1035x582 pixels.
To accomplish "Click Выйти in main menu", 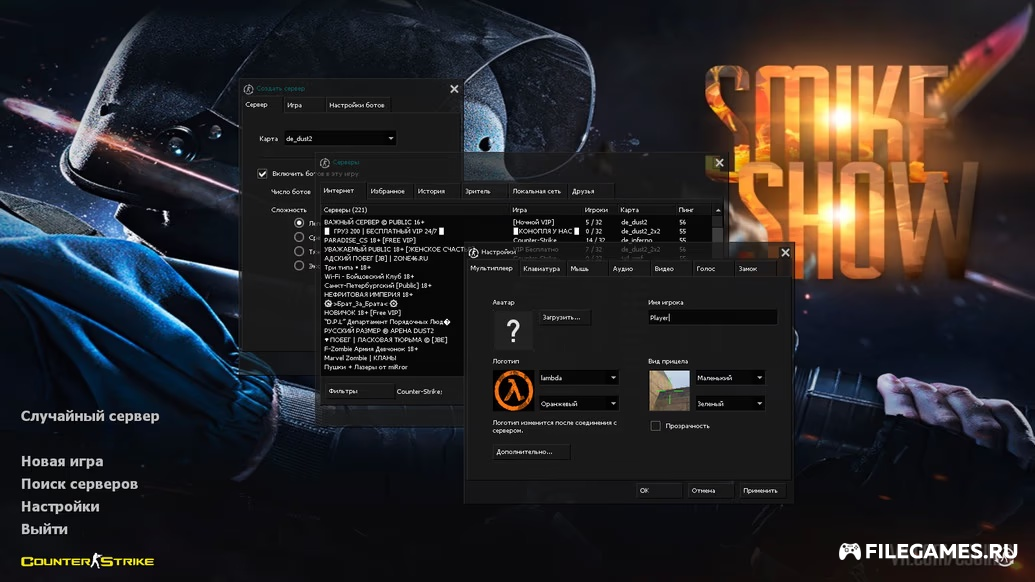I will tap(44, 529).
